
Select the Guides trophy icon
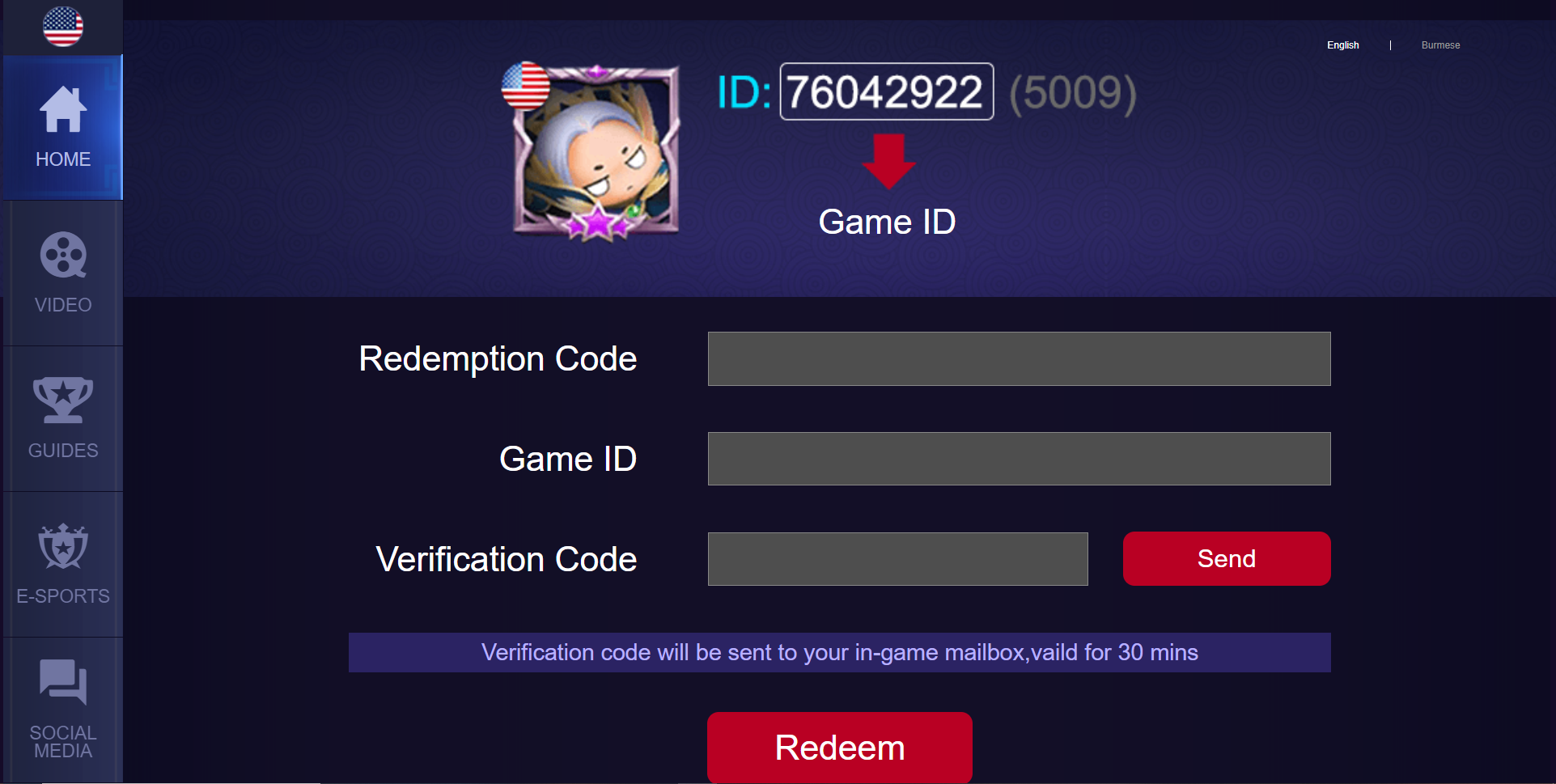click(x=63, y=400)
